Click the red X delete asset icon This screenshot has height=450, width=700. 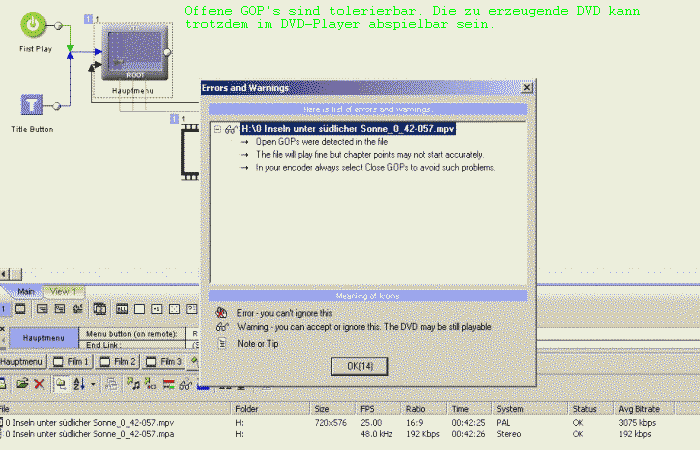pos(39,383)
